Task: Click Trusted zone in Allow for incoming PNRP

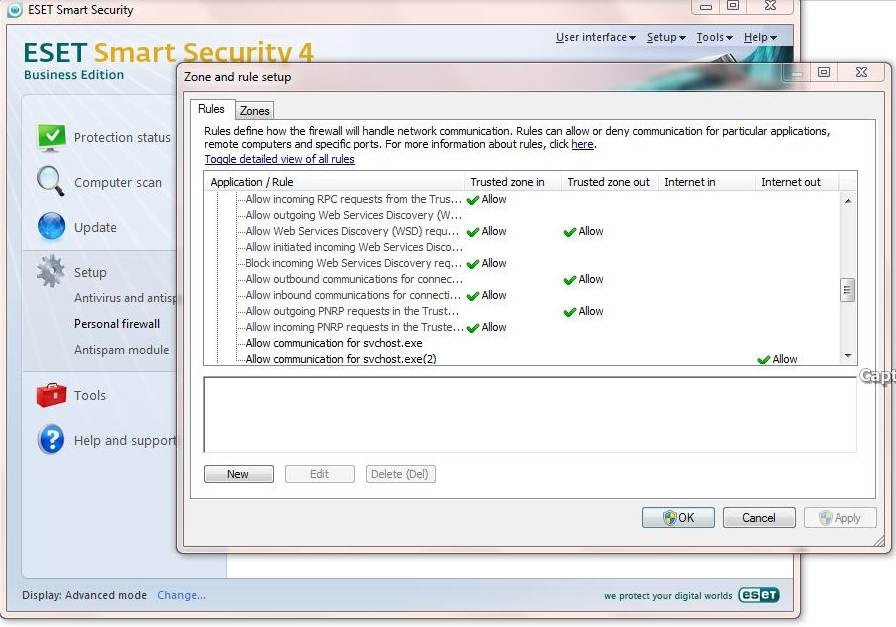Action: click(x=487, y=328)
